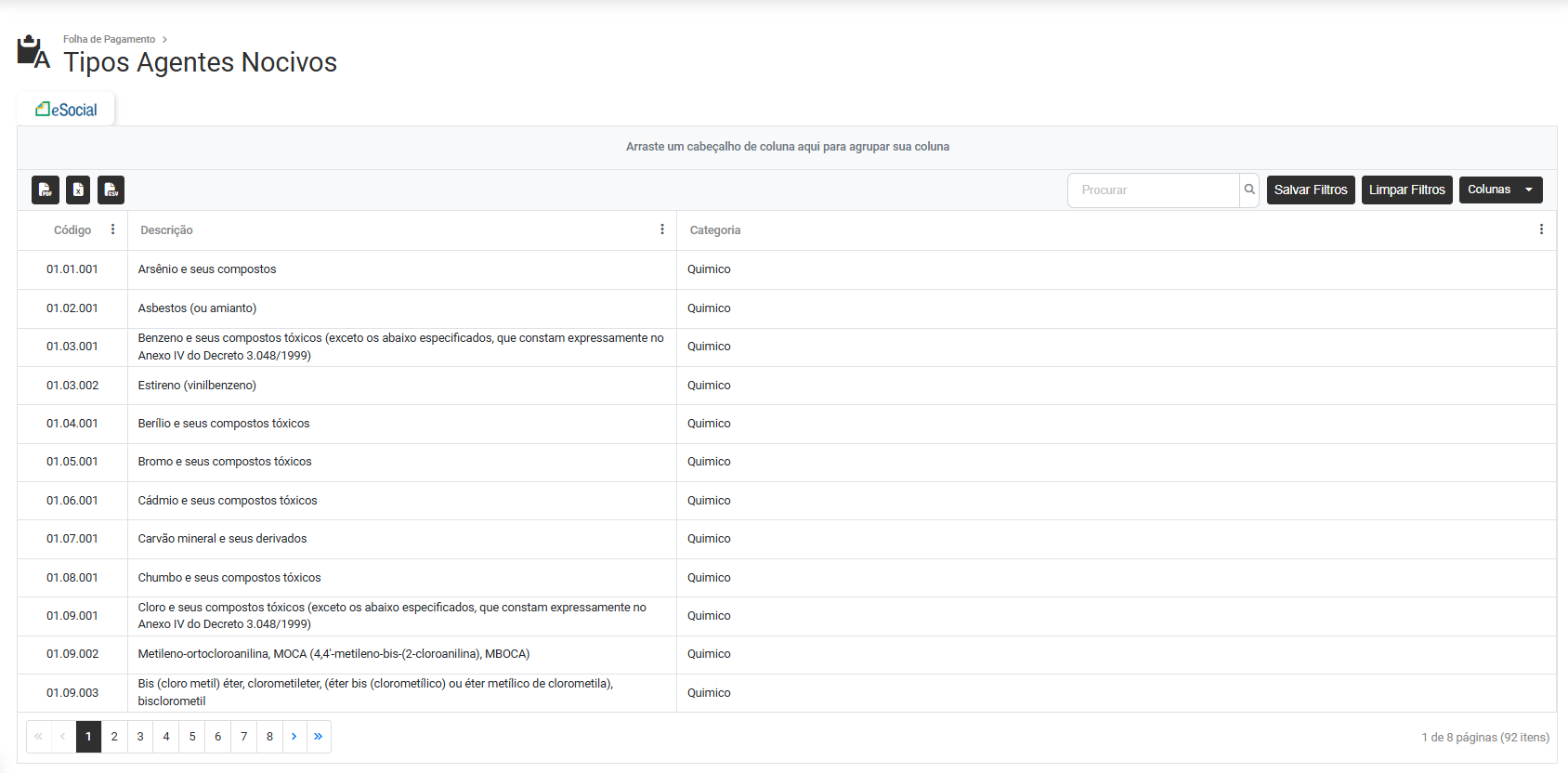Export the table to Excel
The image size is (1568, 773).
pyautogui.click(x=78, y=190)
